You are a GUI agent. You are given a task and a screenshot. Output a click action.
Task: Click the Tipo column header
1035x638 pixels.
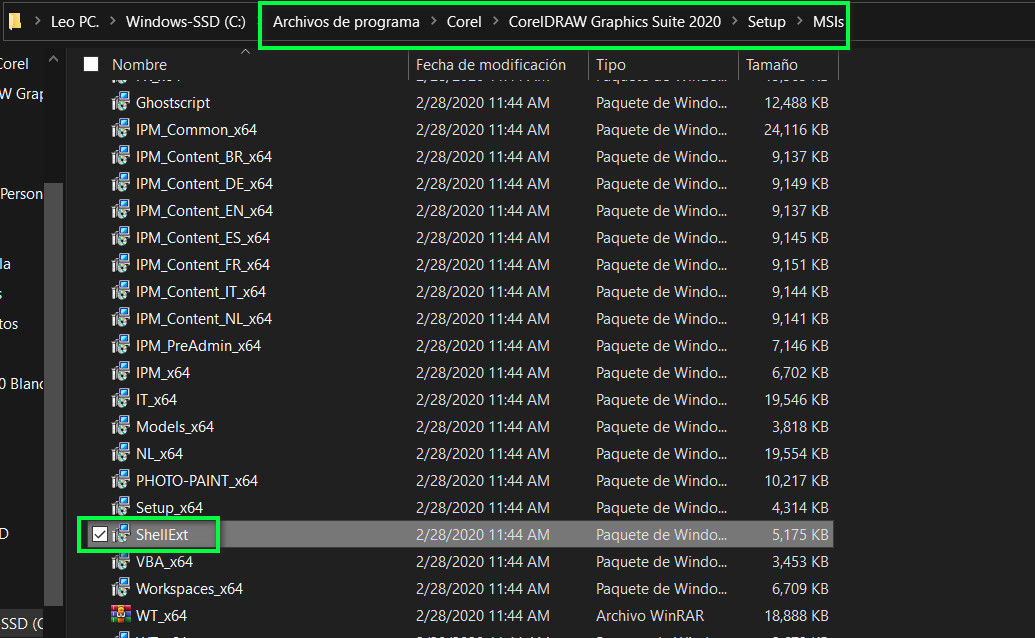(x=611, y=65)
